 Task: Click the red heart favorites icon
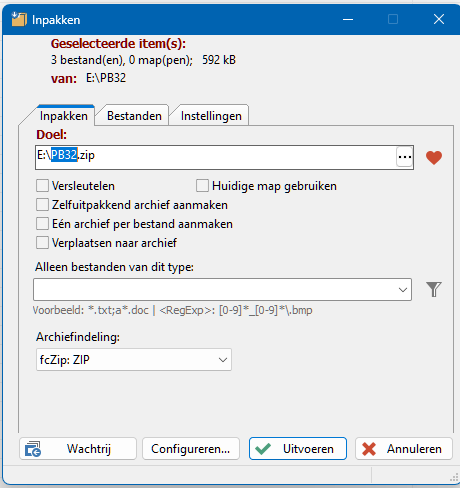(434, 157)
